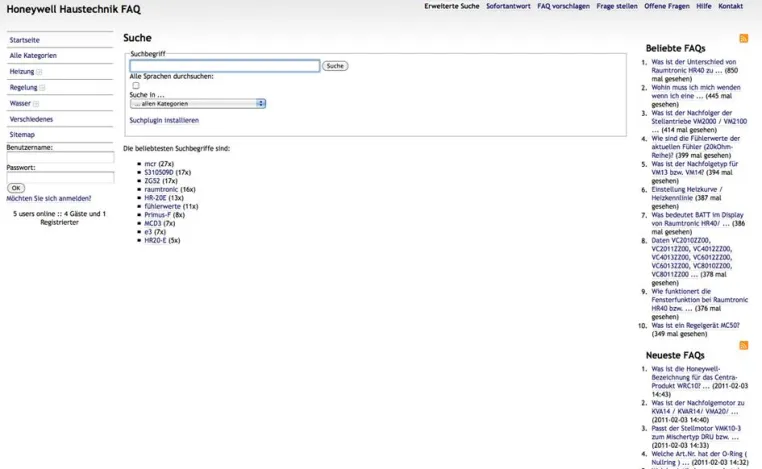Select popular search term mcr
This screenshot has width=762, height=469.
click(150, 164)
